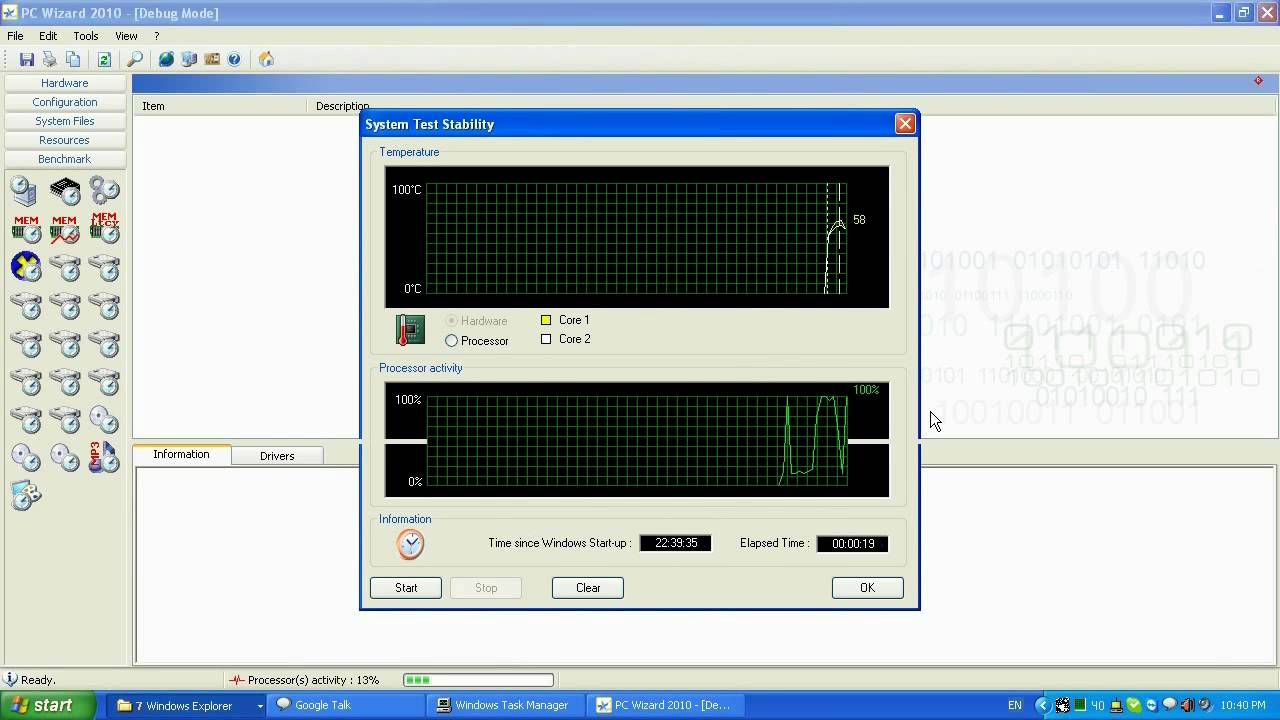This screenshot has height=720, width=1280.
Task: Select the MEM benchmark icon with red graph
Action: point(65,228)
